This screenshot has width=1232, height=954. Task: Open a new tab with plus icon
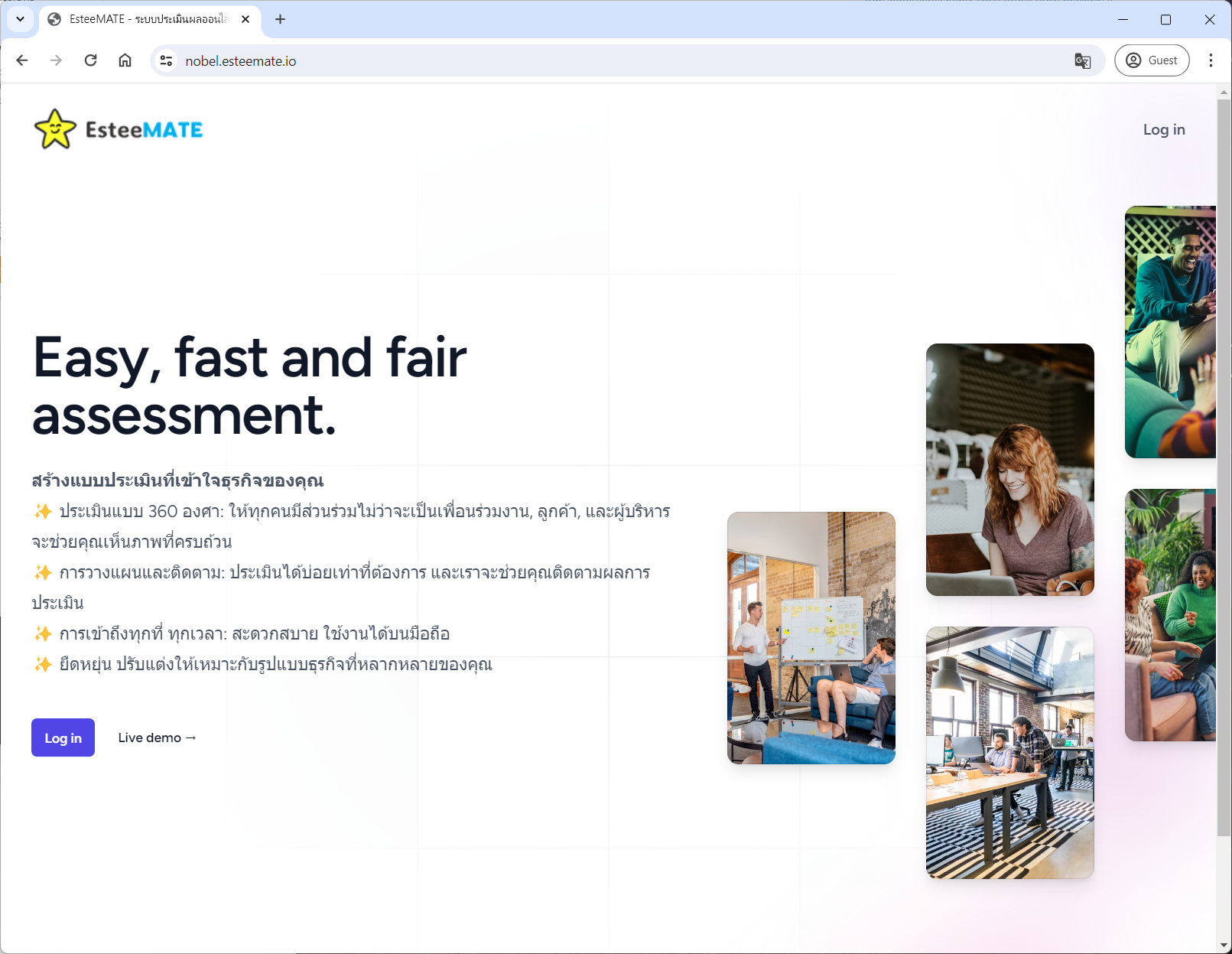(x=280, y=19)
